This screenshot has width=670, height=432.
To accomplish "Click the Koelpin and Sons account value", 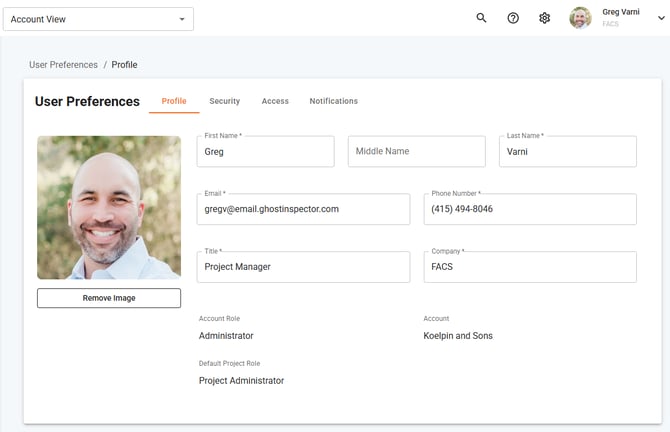I will [458, 336].
